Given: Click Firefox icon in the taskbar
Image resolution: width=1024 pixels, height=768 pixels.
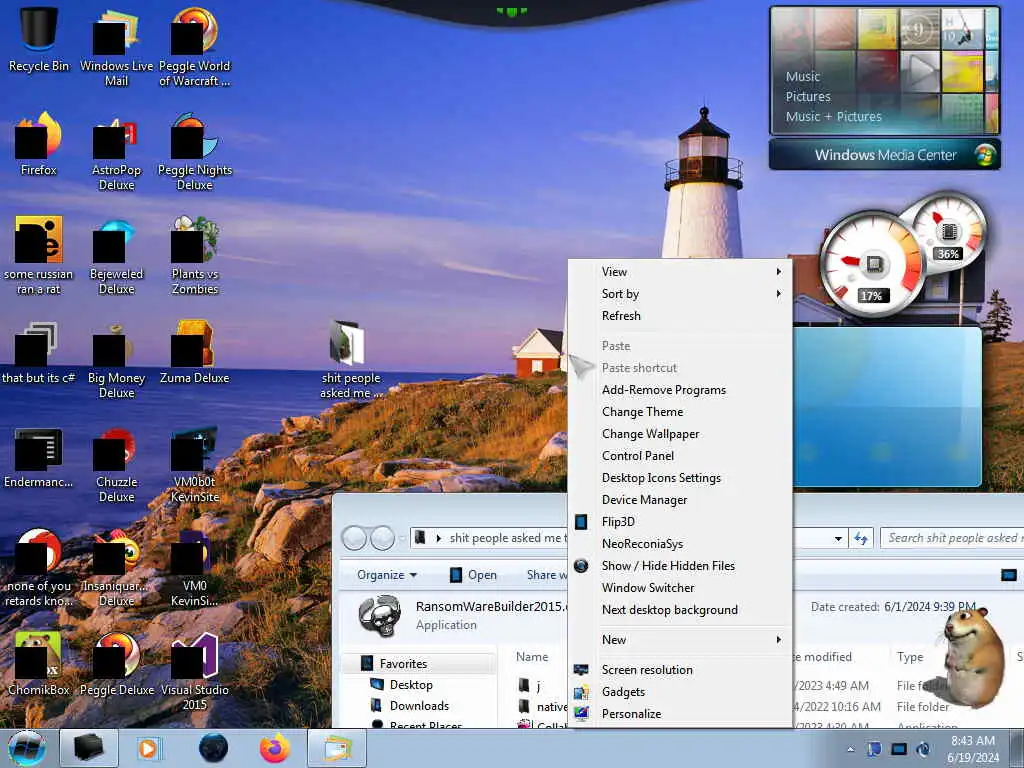Looking at the screenshot, I should (x=275, y=748).
